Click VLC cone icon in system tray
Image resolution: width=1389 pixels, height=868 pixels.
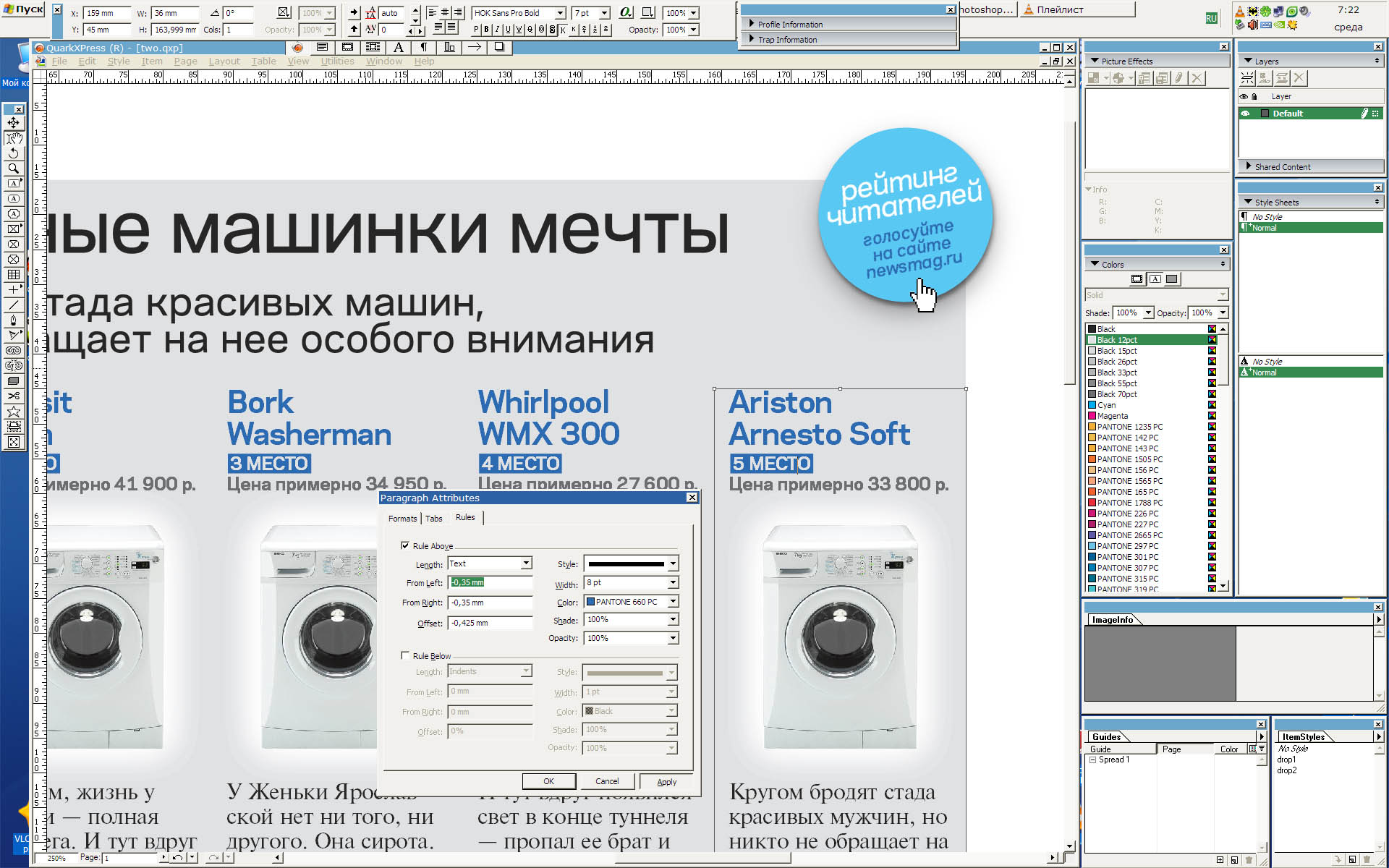click(1240, 12)
